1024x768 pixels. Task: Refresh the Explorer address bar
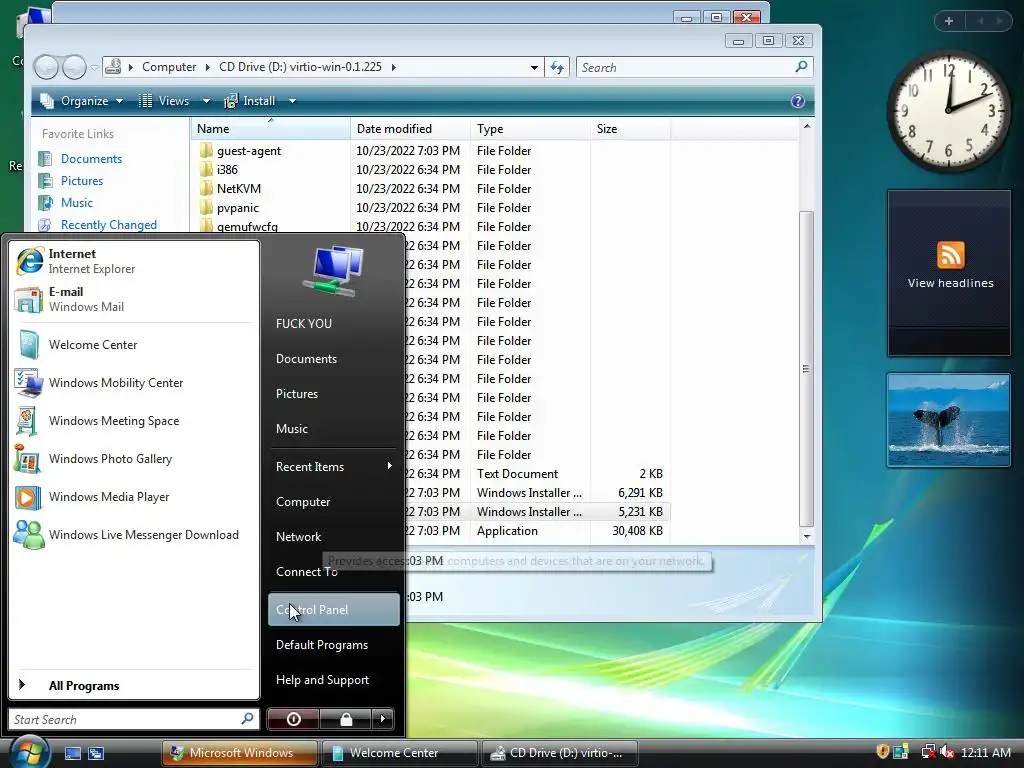point(557,67)
